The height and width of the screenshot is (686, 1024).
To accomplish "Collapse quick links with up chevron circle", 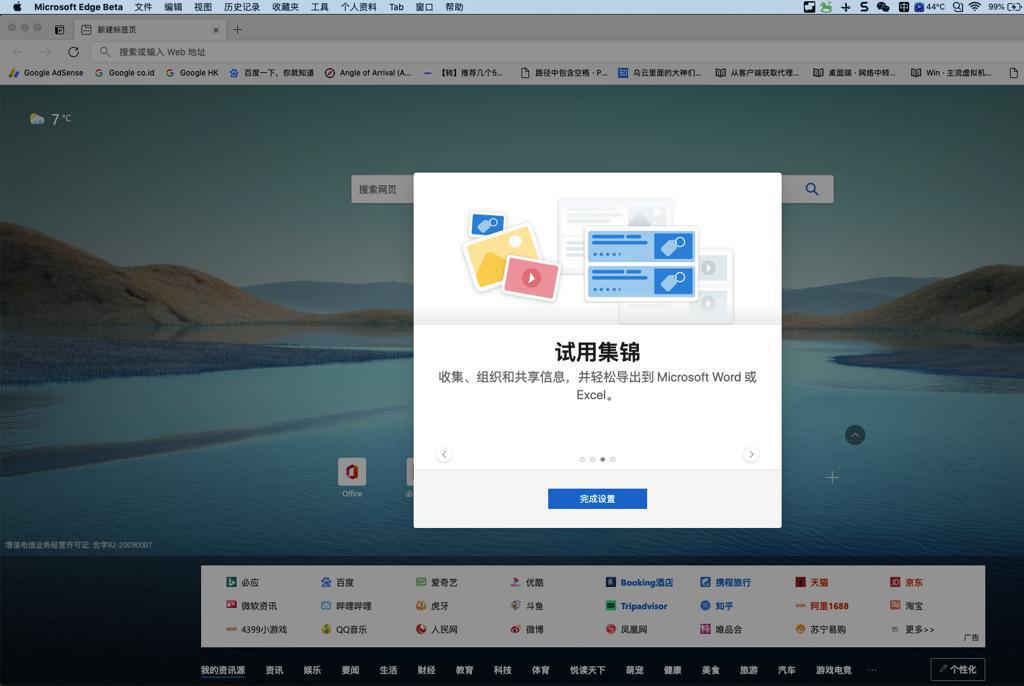I will pos(855,435).
